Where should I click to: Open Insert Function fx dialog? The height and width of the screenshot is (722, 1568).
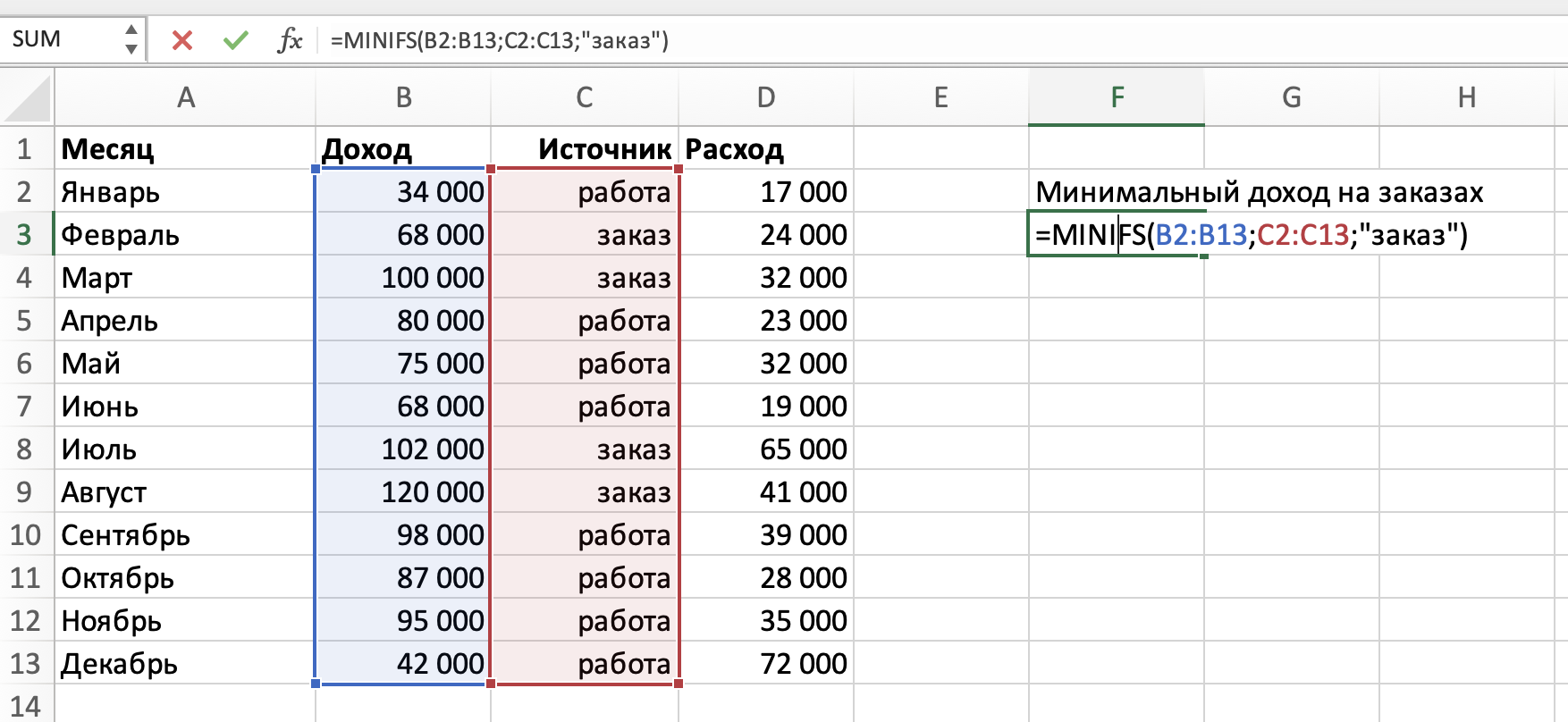[290, 40]
